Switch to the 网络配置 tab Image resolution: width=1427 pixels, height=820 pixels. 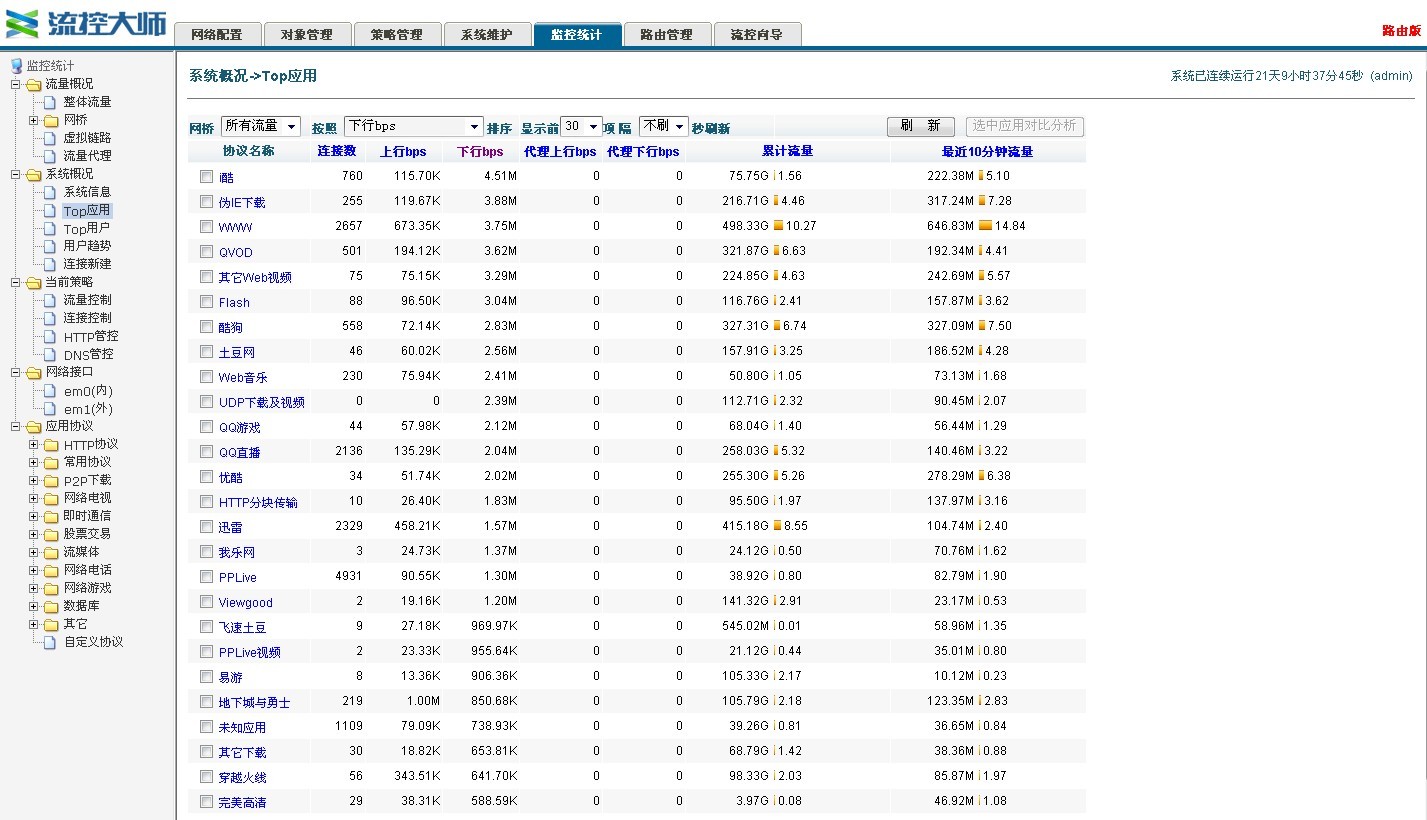click(x=217, y=35)
